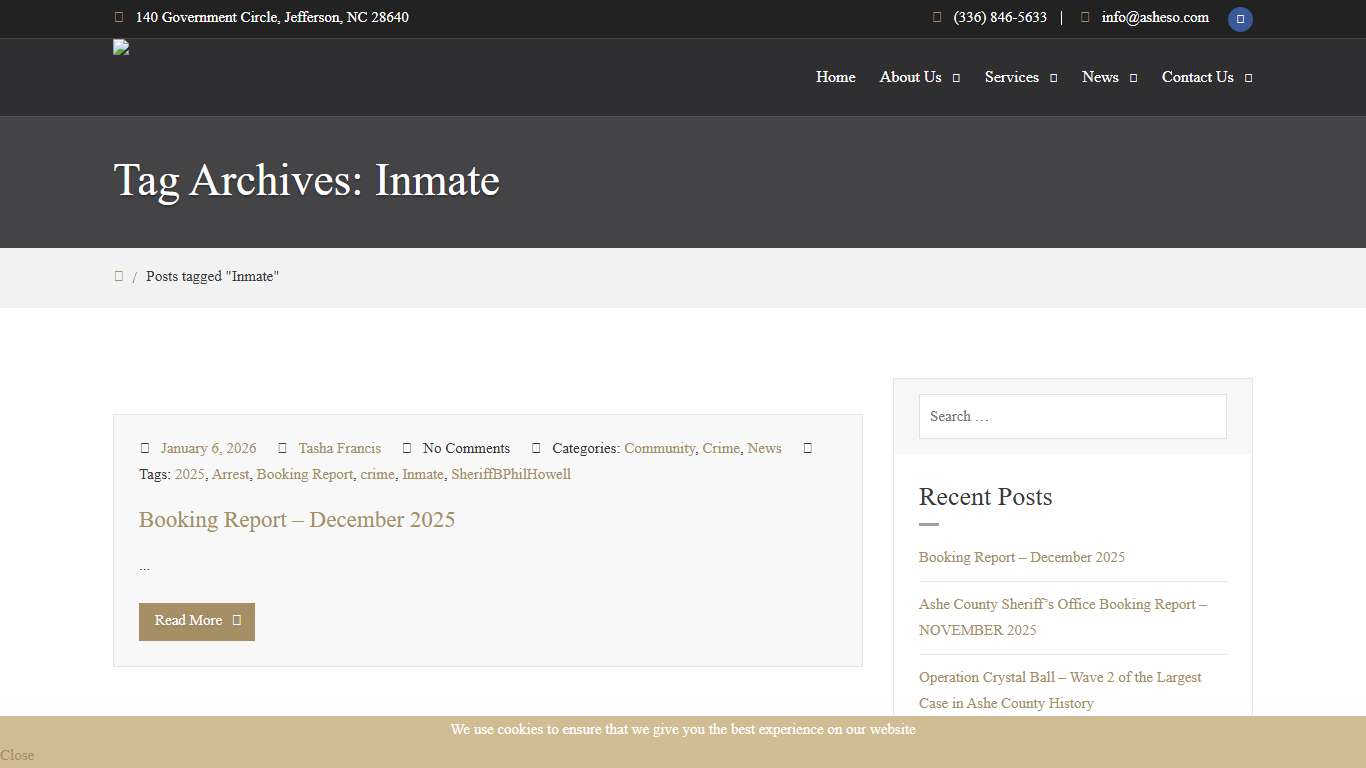Click the location pin icon before the address
Image resolution: width=1366 pixels, height=768 pixels.
(119, 17)
